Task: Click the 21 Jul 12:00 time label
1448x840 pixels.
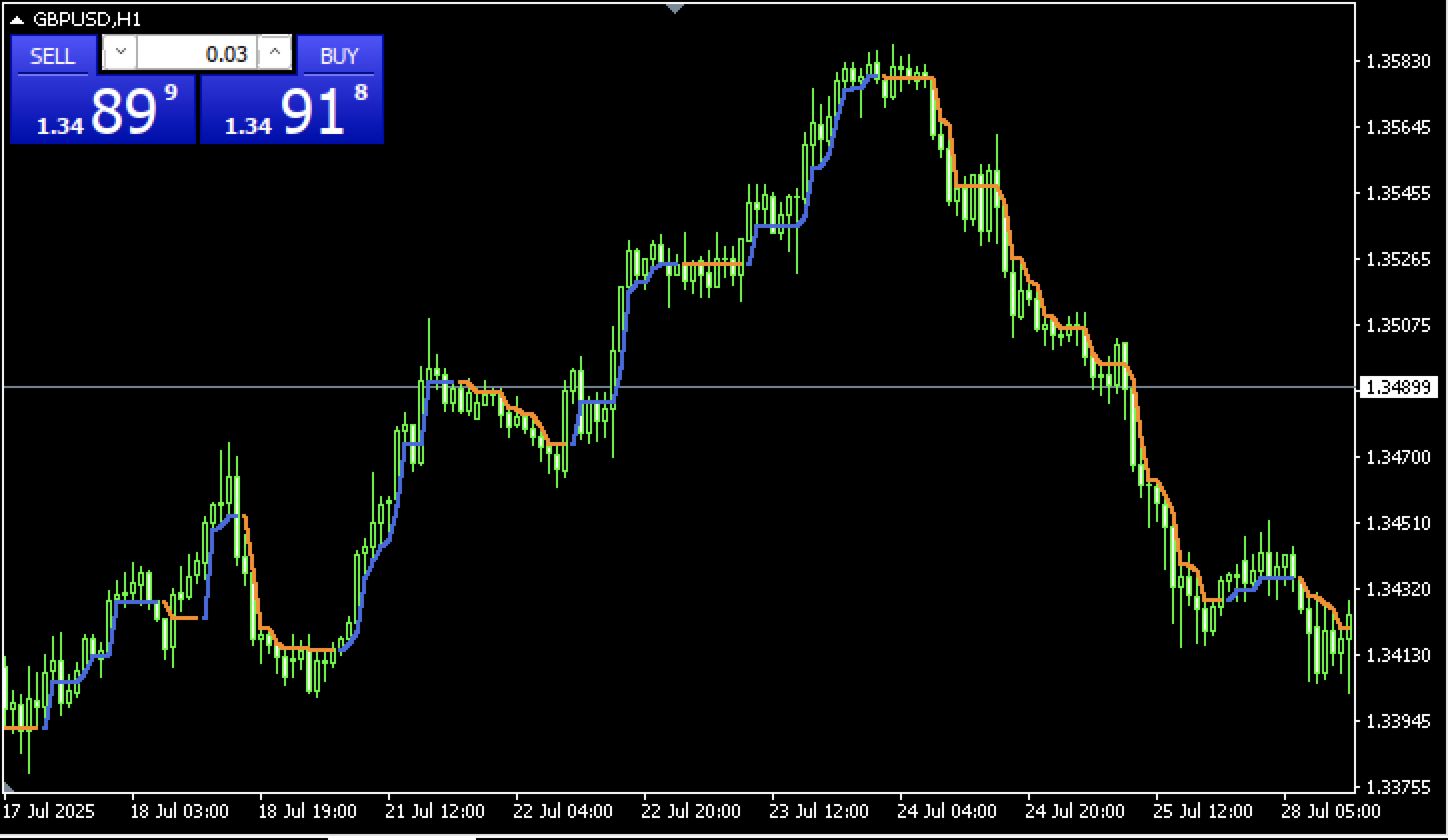Action: click(435, 810)
